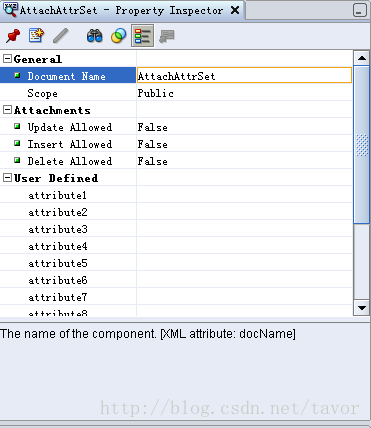Screen dimensions: 371x428
Task: Click the empty value cell for attribute4
Action: click(x=244, y=246)
